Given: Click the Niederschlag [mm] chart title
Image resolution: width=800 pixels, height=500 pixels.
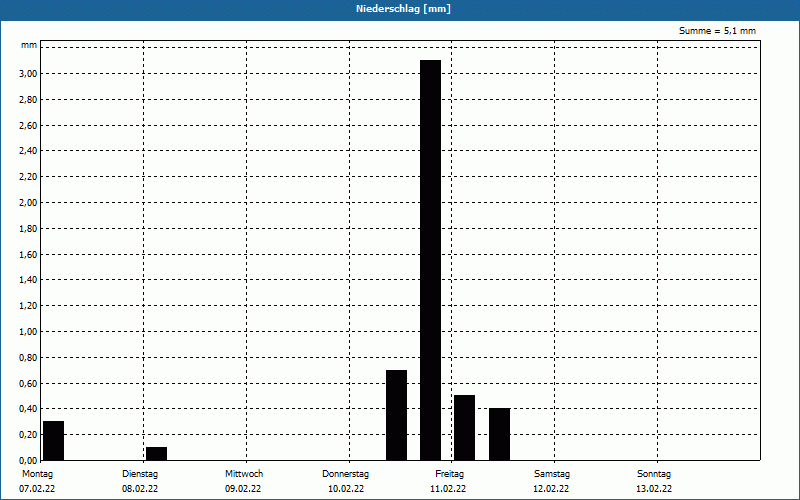Looking at the screenshot, I should coord(404,9).
